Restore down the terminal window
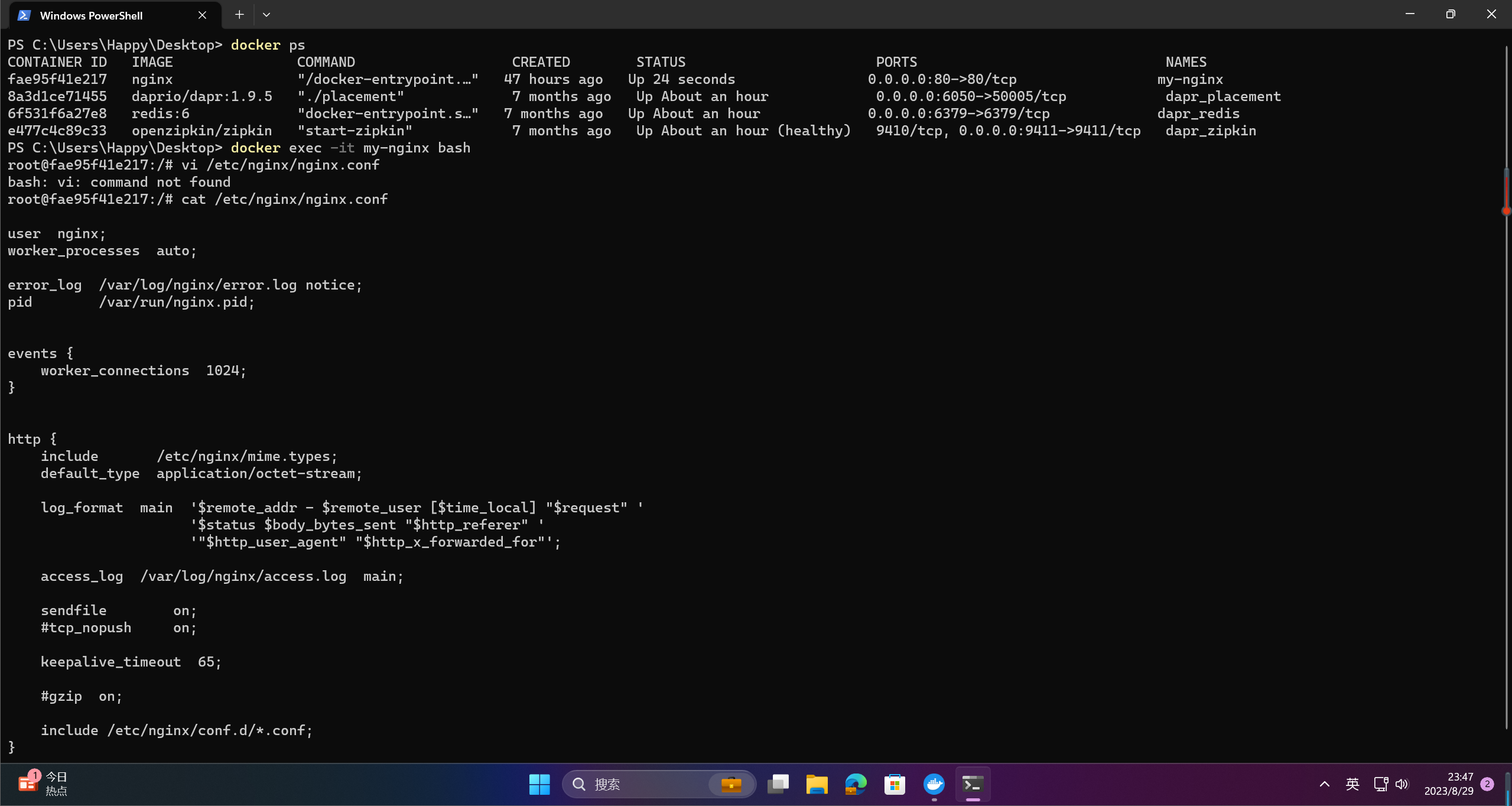The image size is (1512, 806). pyautogui.click(x=1451, y=14)
